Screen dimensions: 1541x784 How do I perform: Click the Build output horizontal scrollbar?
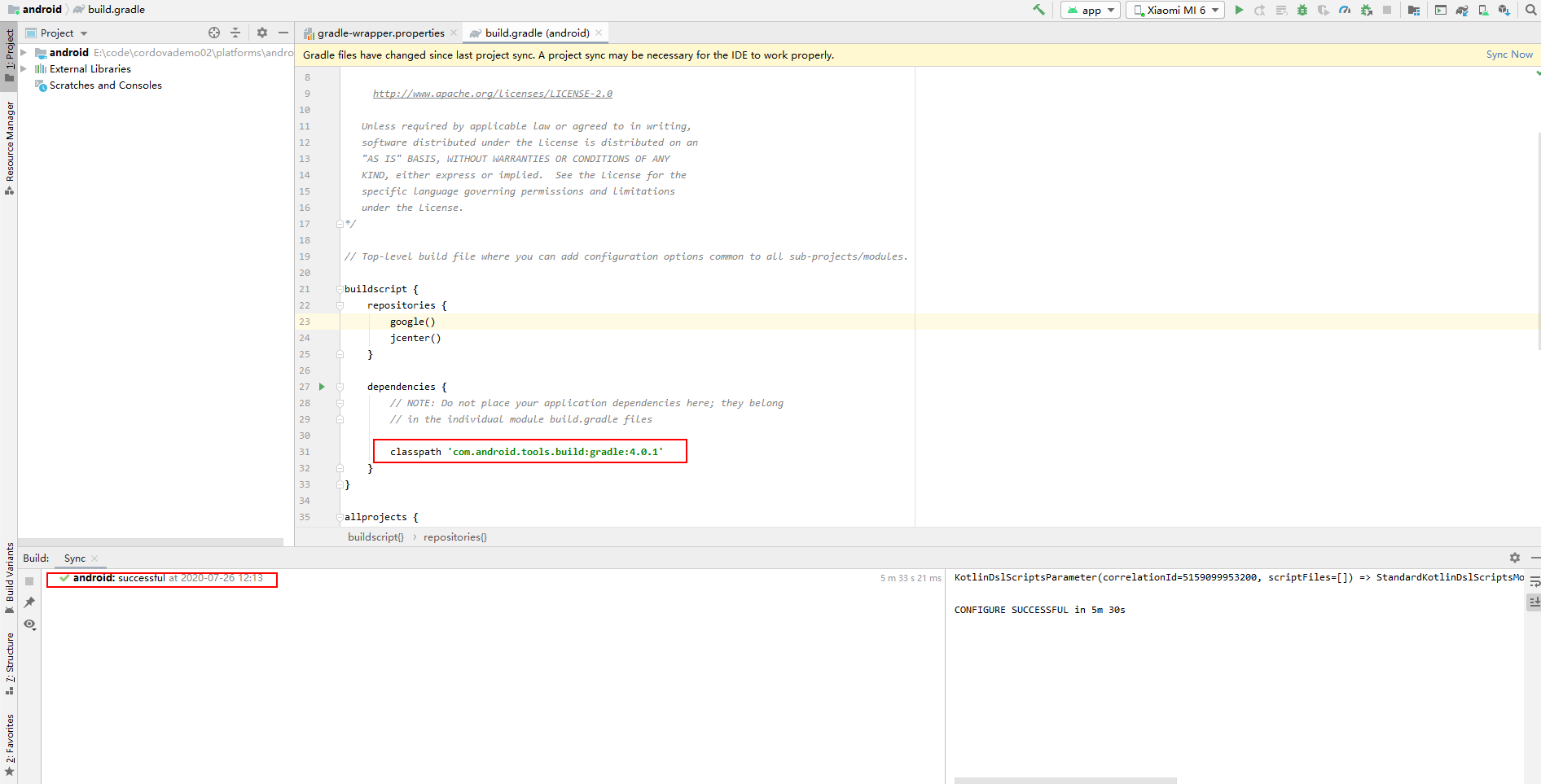pyautogui.click(x=1065, y=781)
